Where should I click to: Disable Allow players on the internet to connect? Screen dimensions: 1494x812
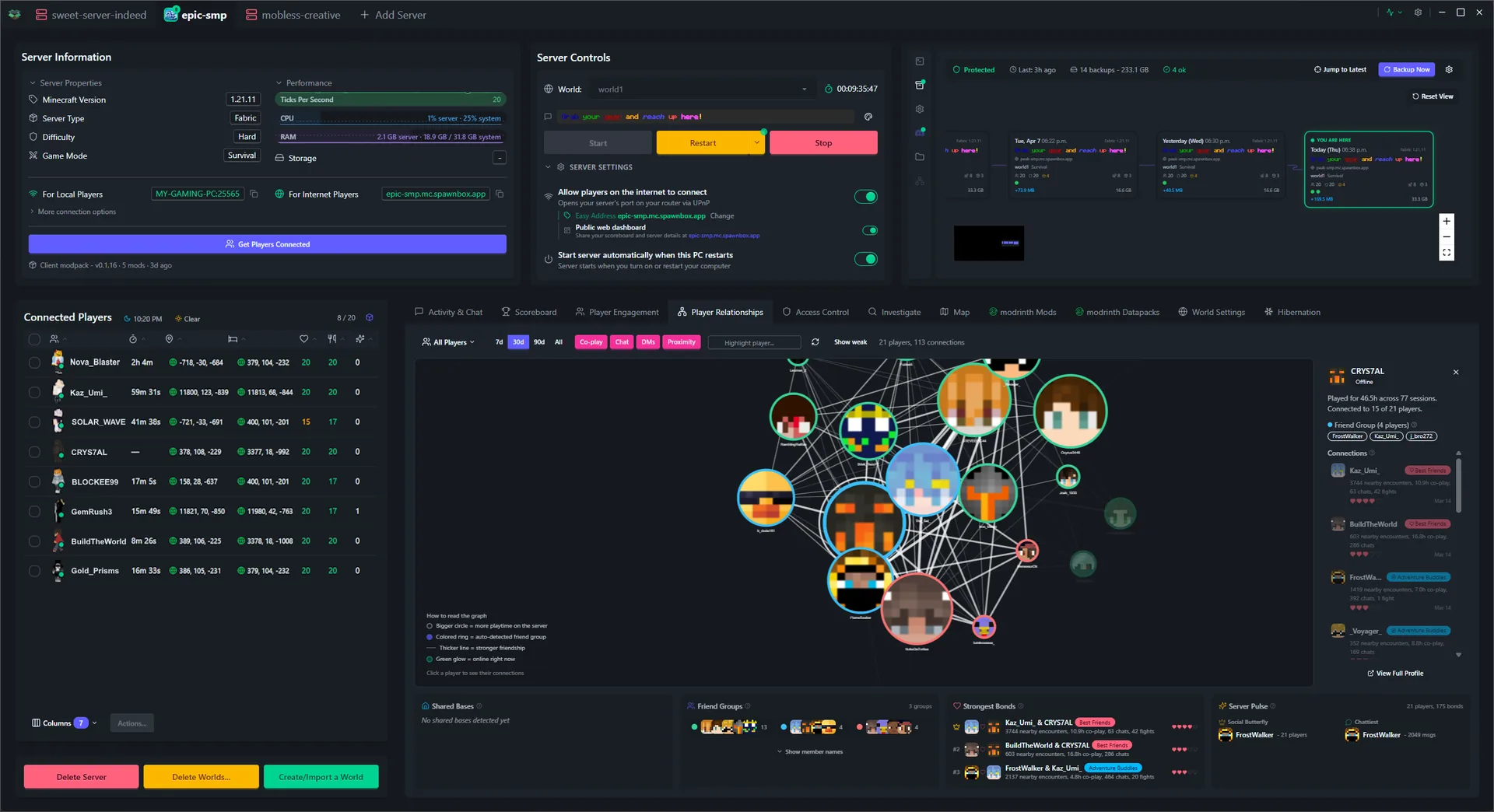tap(866, 196)
